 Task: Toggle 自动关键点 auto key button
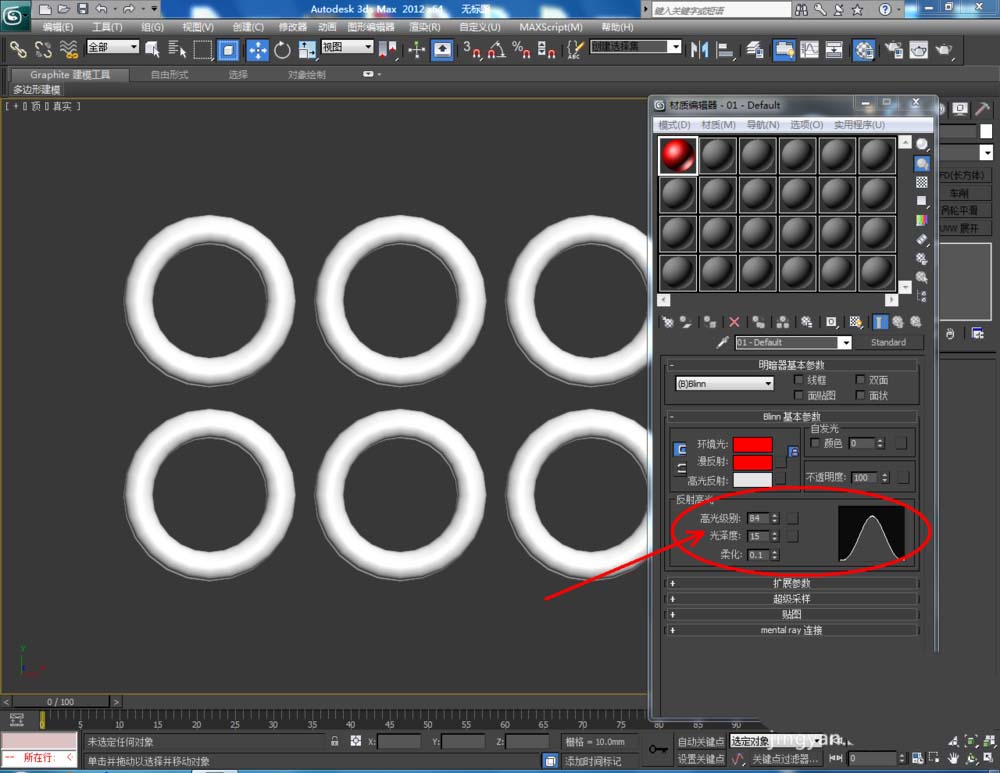click(700, 741)
